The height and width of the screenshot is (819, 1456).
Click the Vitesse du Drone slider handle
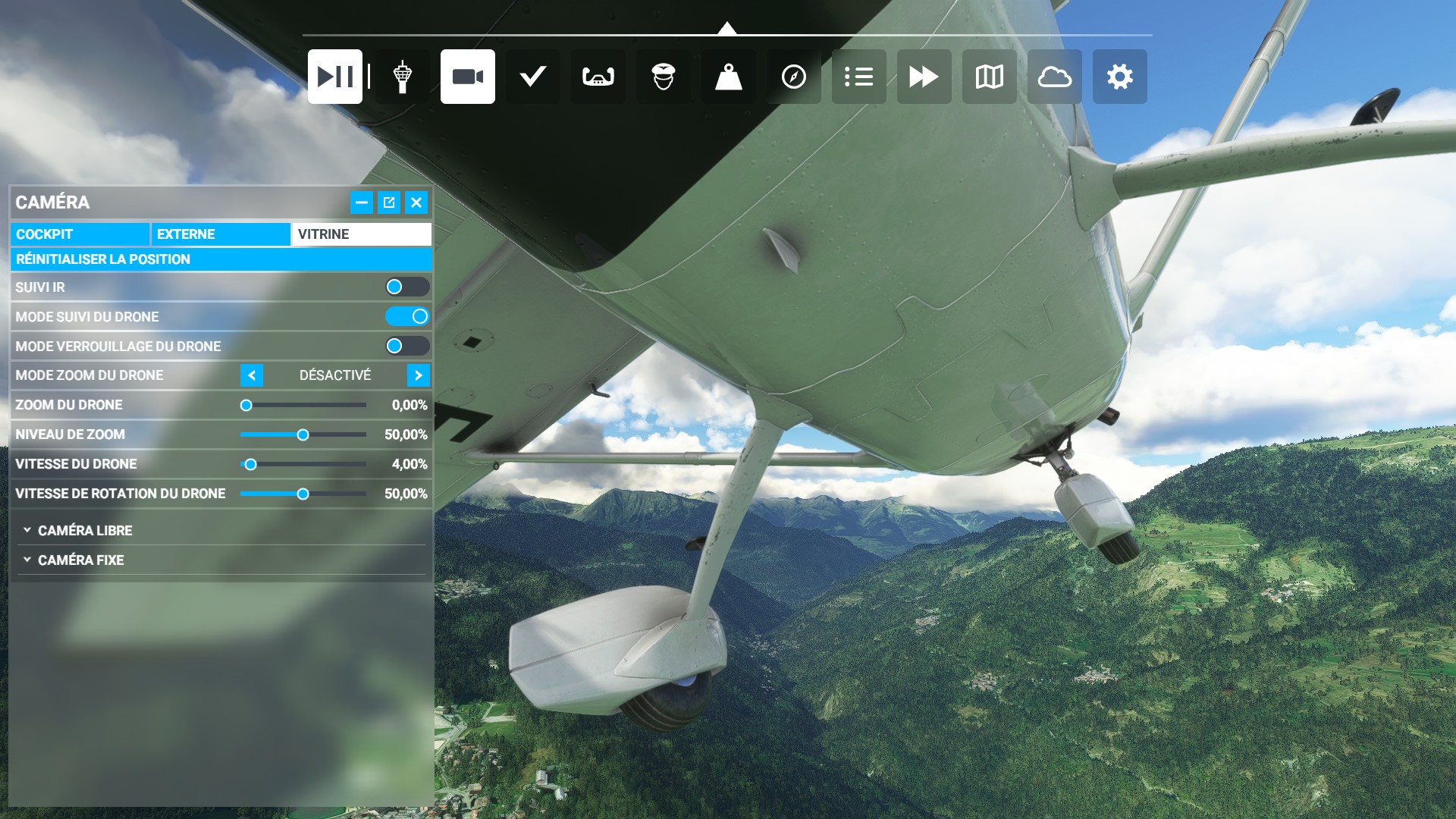coord(250,464)
